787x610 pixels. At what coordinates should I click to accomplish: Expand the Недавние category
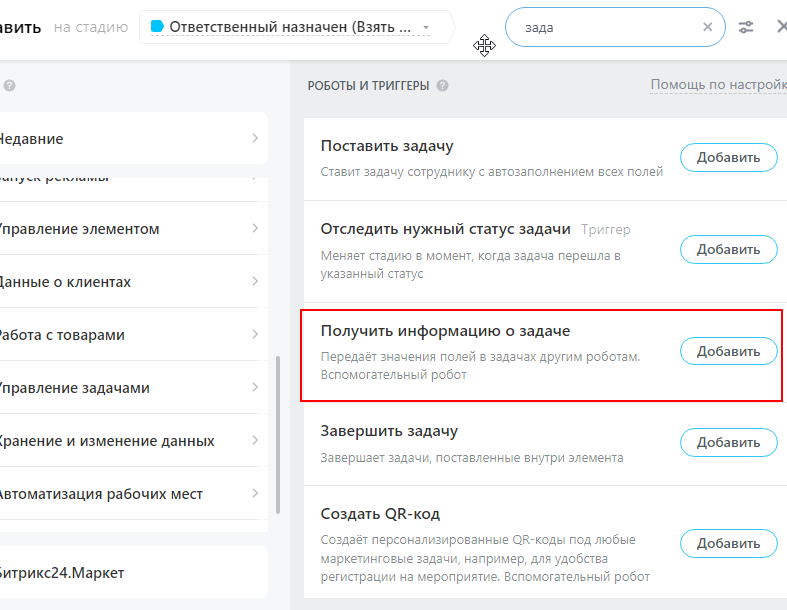130,139
